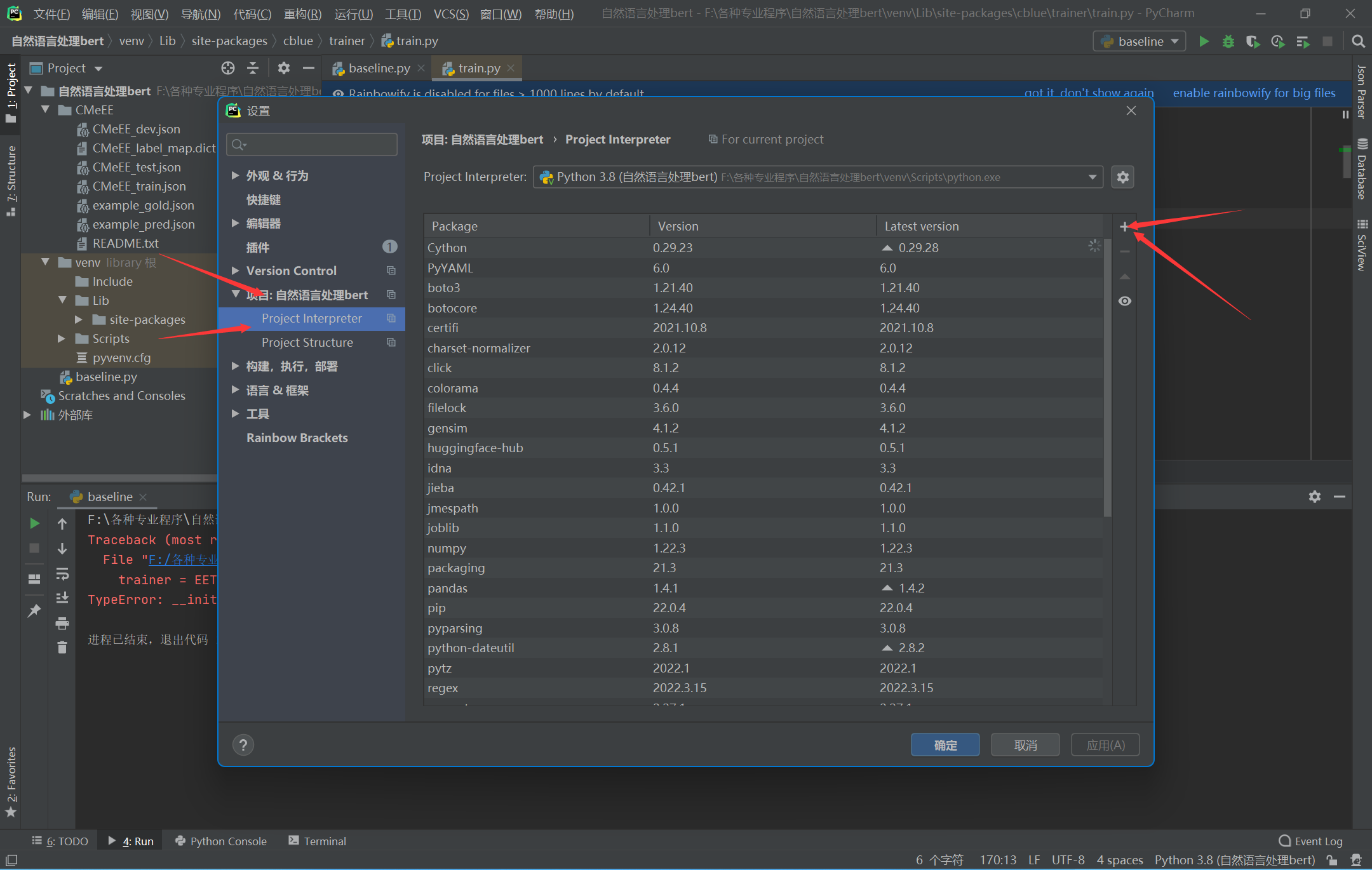Image resolution: width=1372 pixels, height=870 pixels.
Task: Click down stack trace arrow in Run panel
Action: tap(62, 549)
